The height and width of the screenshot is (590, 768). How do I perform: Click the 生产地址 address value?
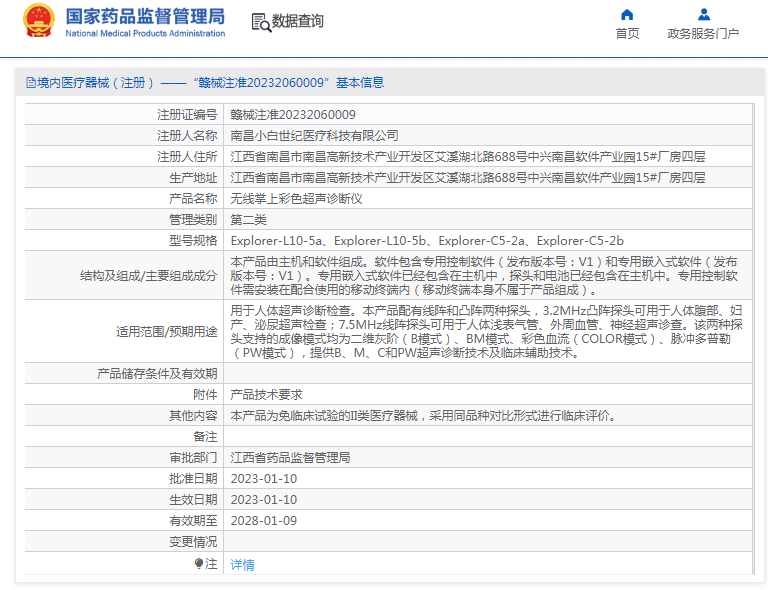click(468, 178)
